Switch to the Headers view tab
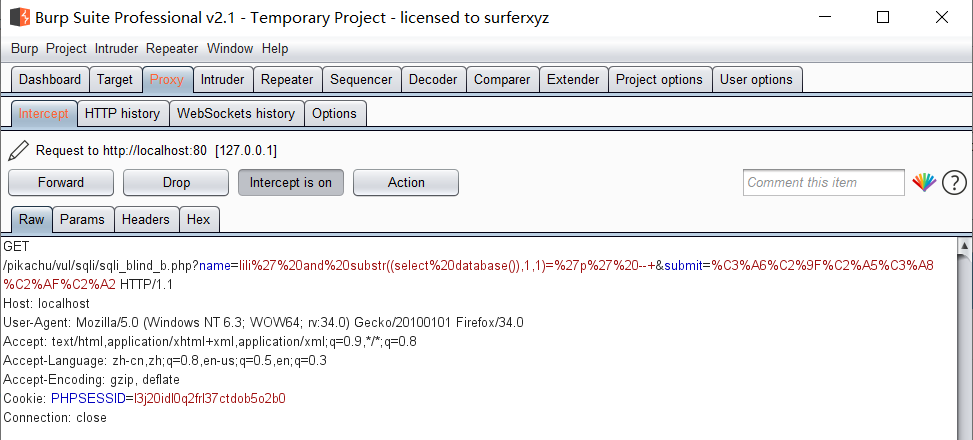This screenshot has width=973, height=440. [146, 220]
